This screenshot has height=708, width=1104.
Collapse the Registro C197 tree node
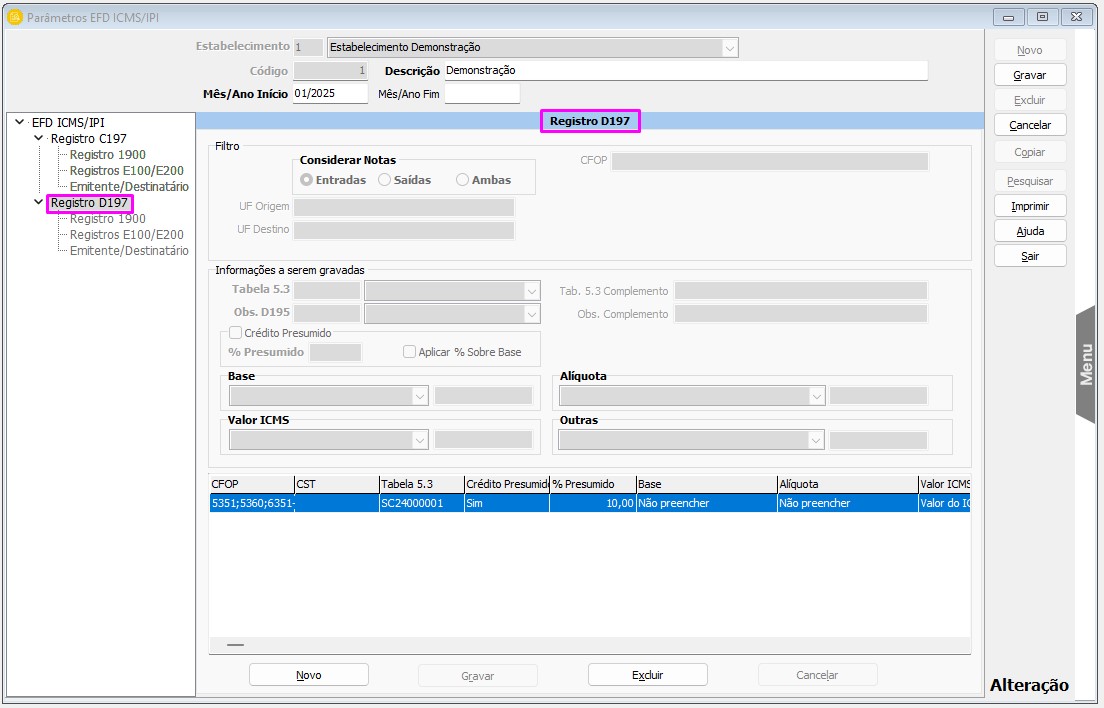(39, 139)
